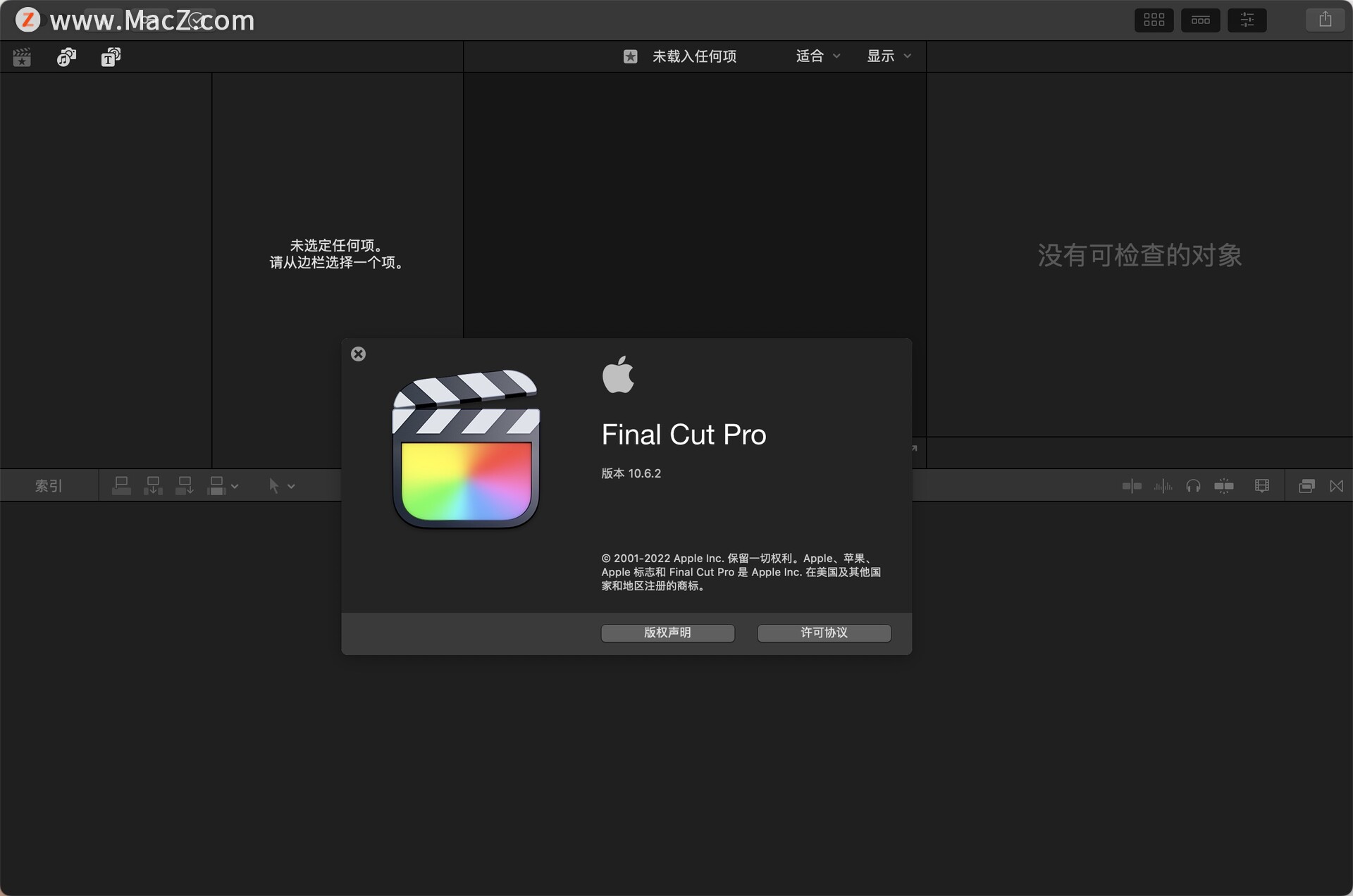The image size is (1353, 896).
Task: Toggle solo headphones icon
Action: (x=1193, y=486)
